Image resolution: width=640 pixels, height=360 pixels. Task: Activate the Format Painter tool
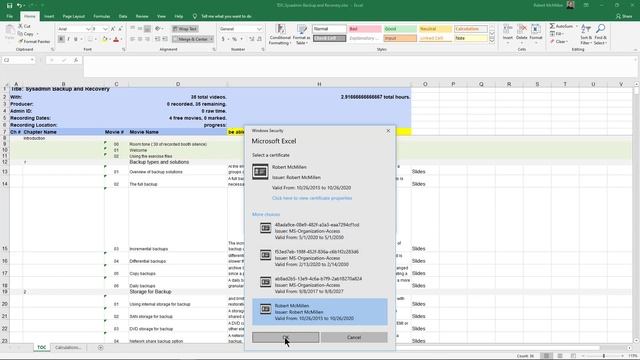(x=34, y=41)
